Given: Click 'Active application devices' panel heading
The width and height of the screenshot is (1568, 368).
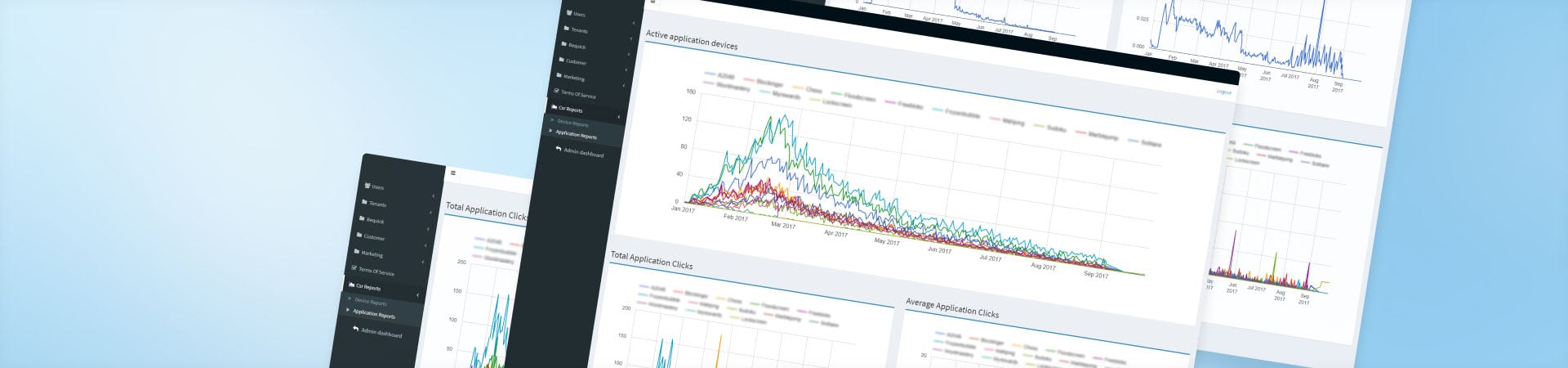Looking at the screenshot, I should (692, 40).
